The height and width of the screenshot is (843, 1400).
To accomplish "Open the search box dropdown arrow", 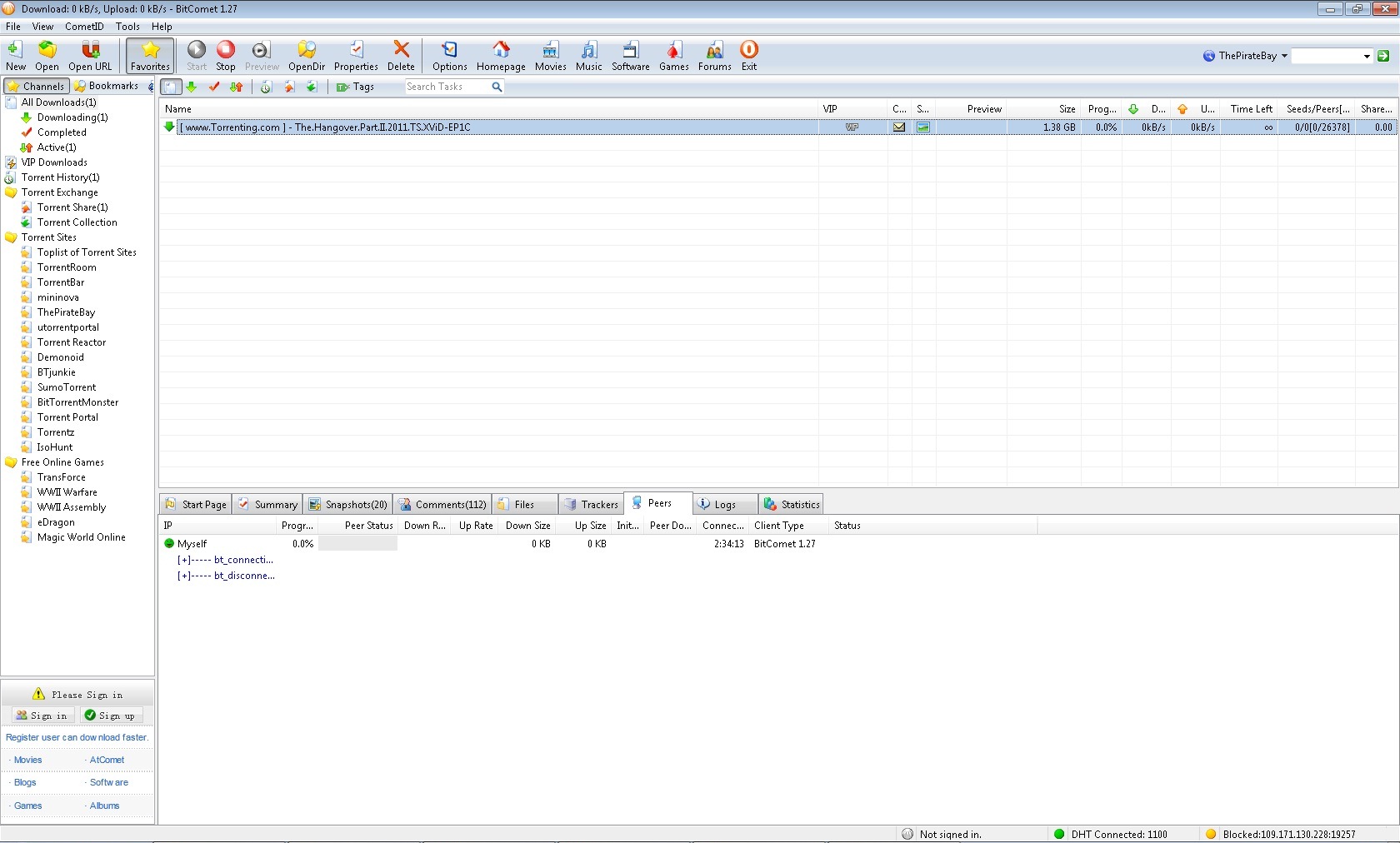I will pyautogui.click(x=1367, y=57).
